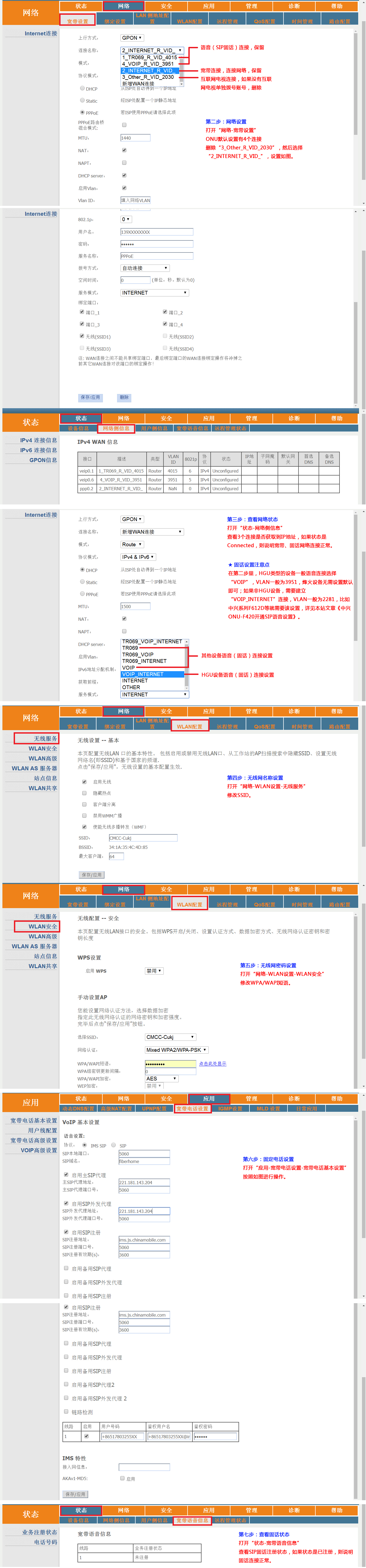Open 宽带电话高级设置 in sidebar
The image size is (366, 1568).
(x=33, y=1141)
